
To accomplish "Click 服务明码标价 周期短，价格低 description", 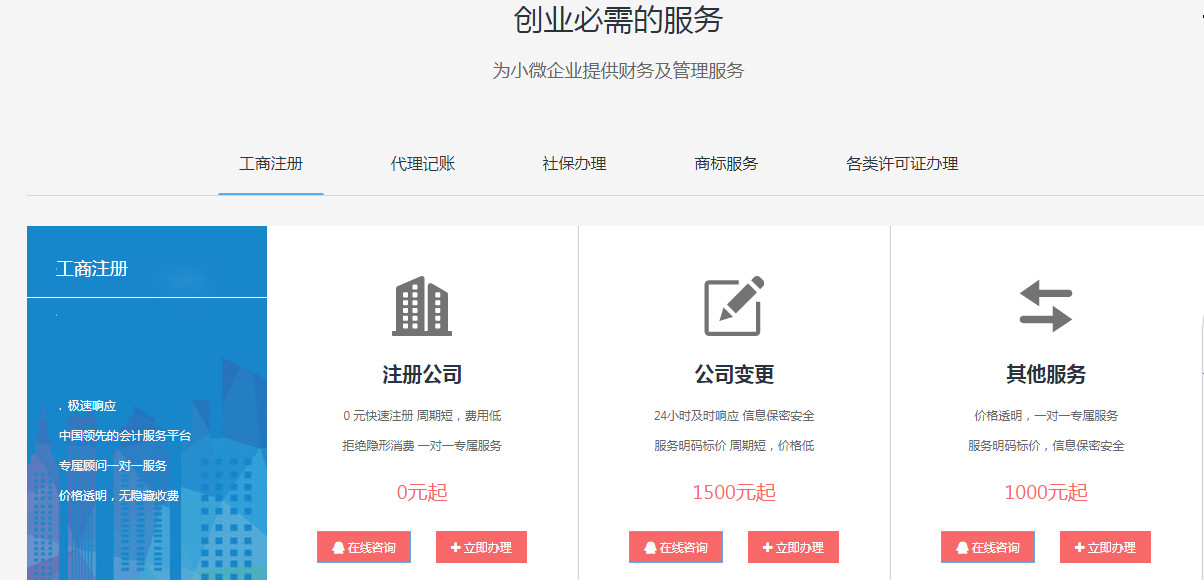I will tap(734, 446).
